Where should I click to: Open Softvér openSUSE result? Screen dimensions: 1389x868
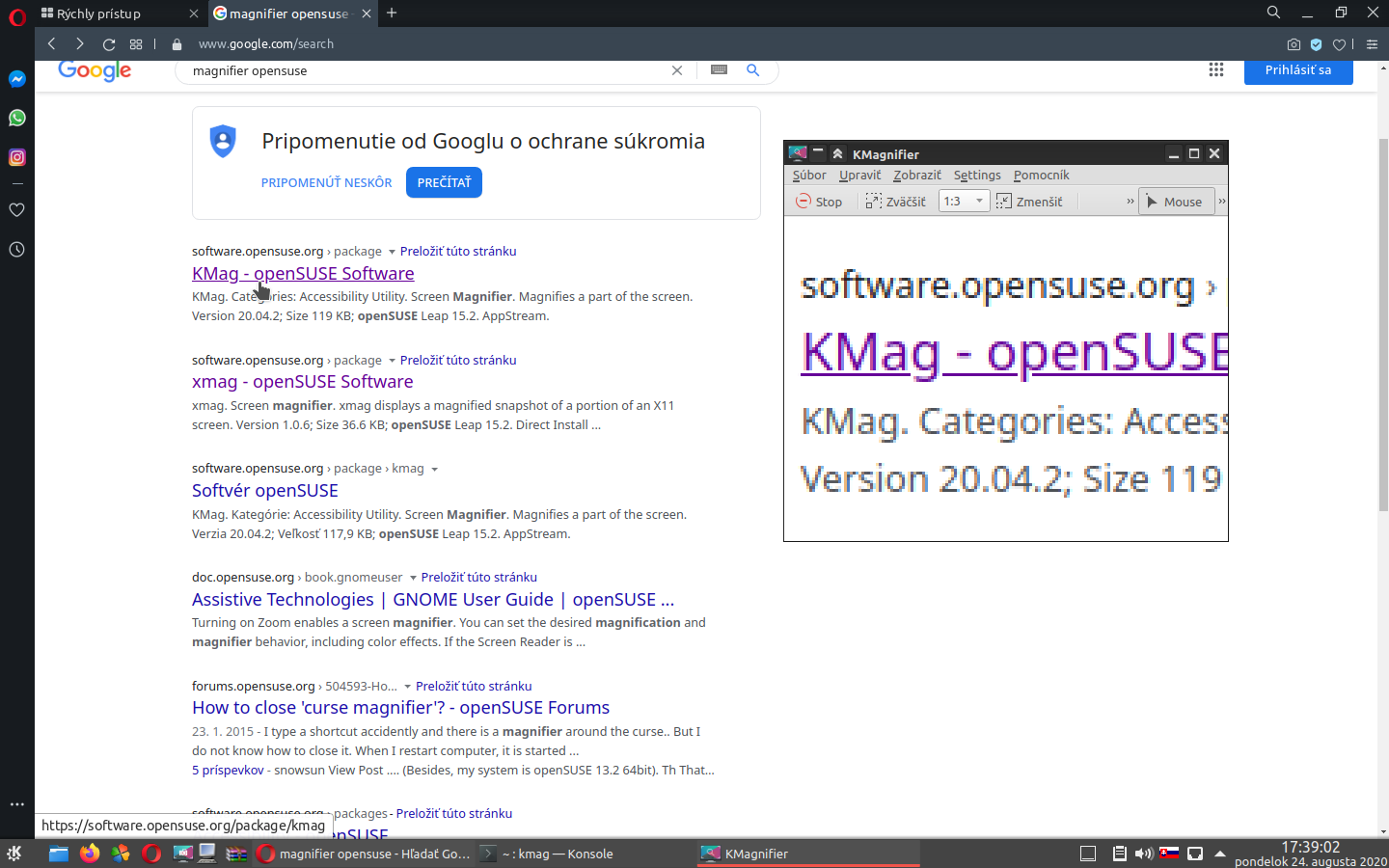pyautogui.click(x=265, y=491)
